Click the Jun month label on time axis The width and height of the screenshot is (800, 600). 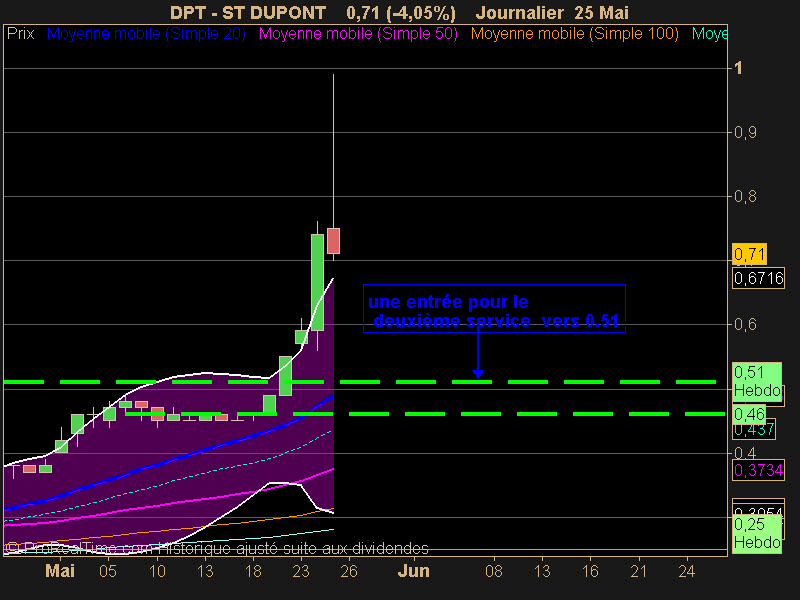point(414,571)
